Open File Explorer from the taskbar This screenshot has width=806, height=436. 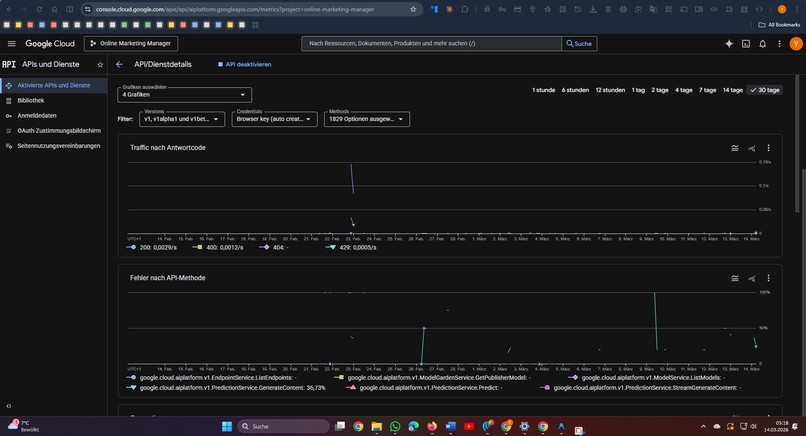coord(376,426)
